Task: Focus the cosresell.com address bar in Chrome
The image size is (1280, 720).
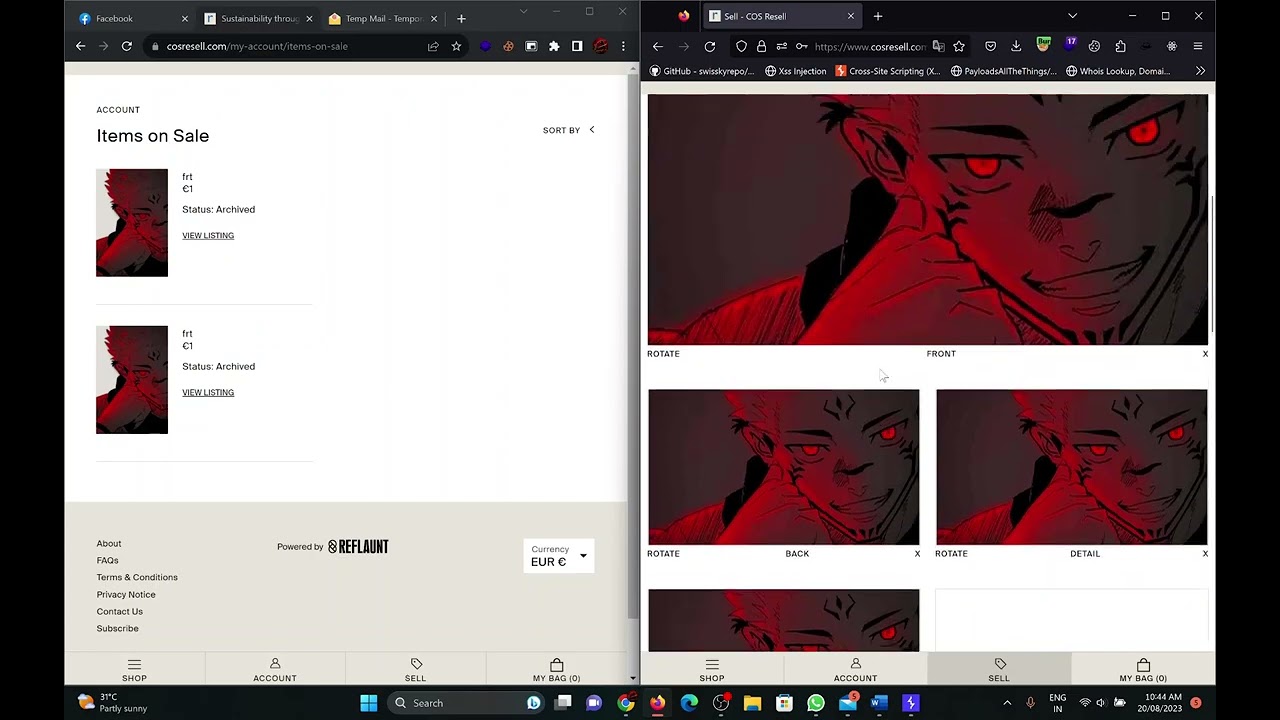Action: point(285,46)
